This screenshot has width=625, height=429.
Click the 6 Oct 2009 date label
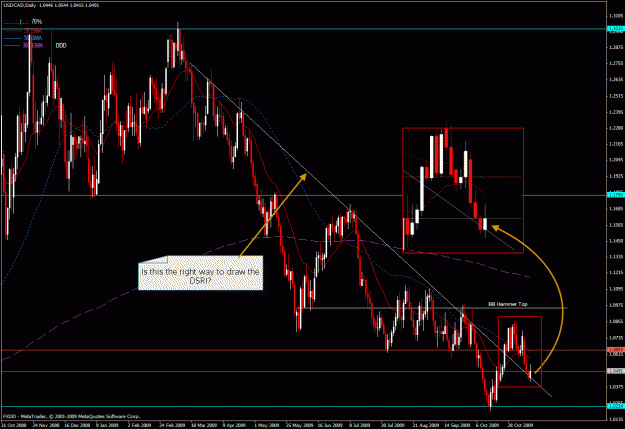click(487, 425)
